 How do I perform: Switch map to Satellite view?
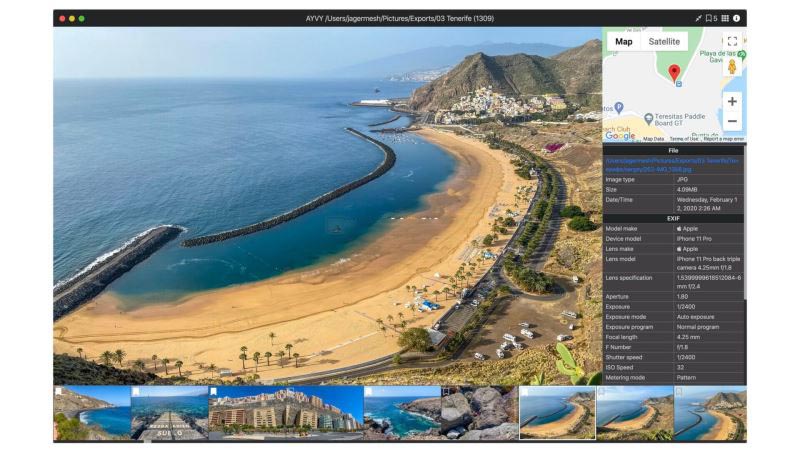pyautogui.click(x=664, y=42)
